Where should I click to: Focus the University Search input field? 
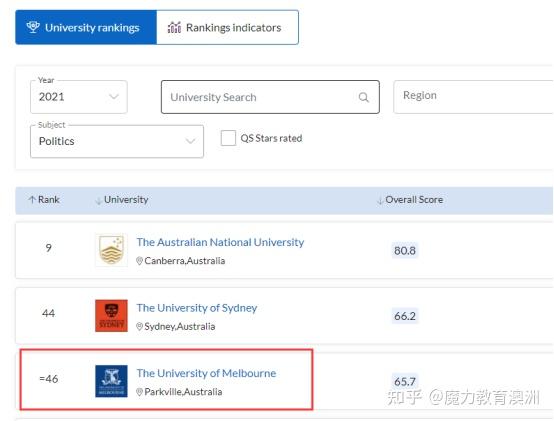(270, 97)
